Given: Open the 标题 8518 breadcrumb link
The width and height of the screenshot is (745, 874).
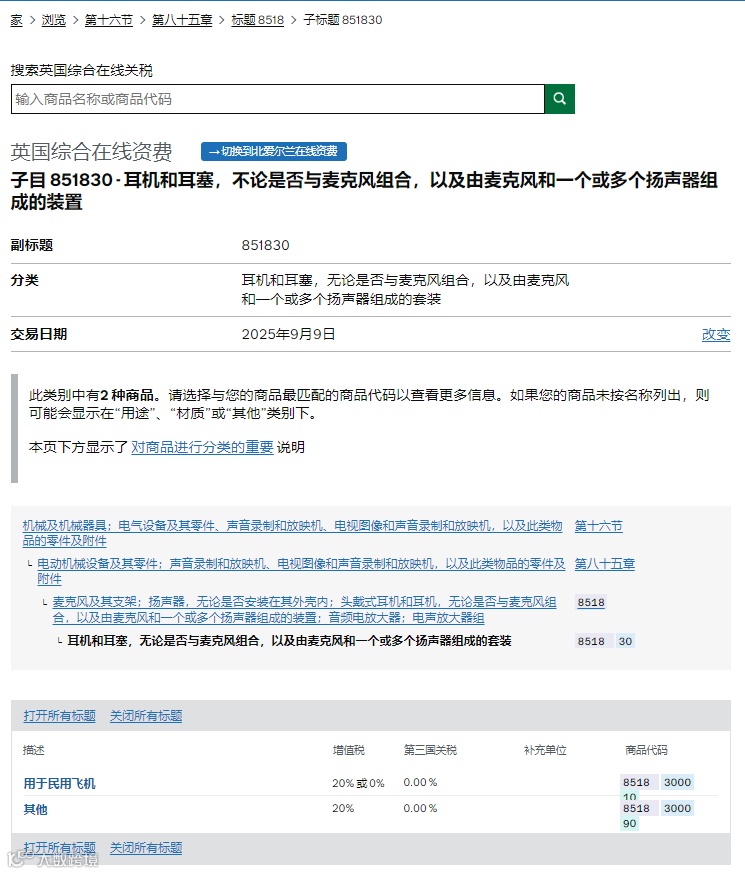Looking at the screenshot, I should (x=257, y=20).
